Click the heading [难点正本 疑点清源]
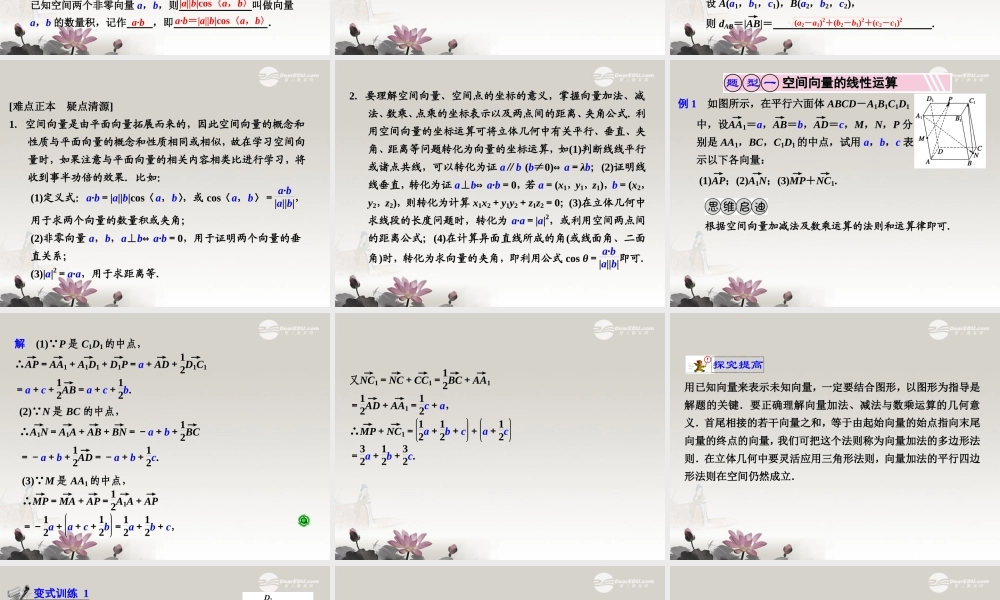 pyautogui.click(x=61, y=106)
